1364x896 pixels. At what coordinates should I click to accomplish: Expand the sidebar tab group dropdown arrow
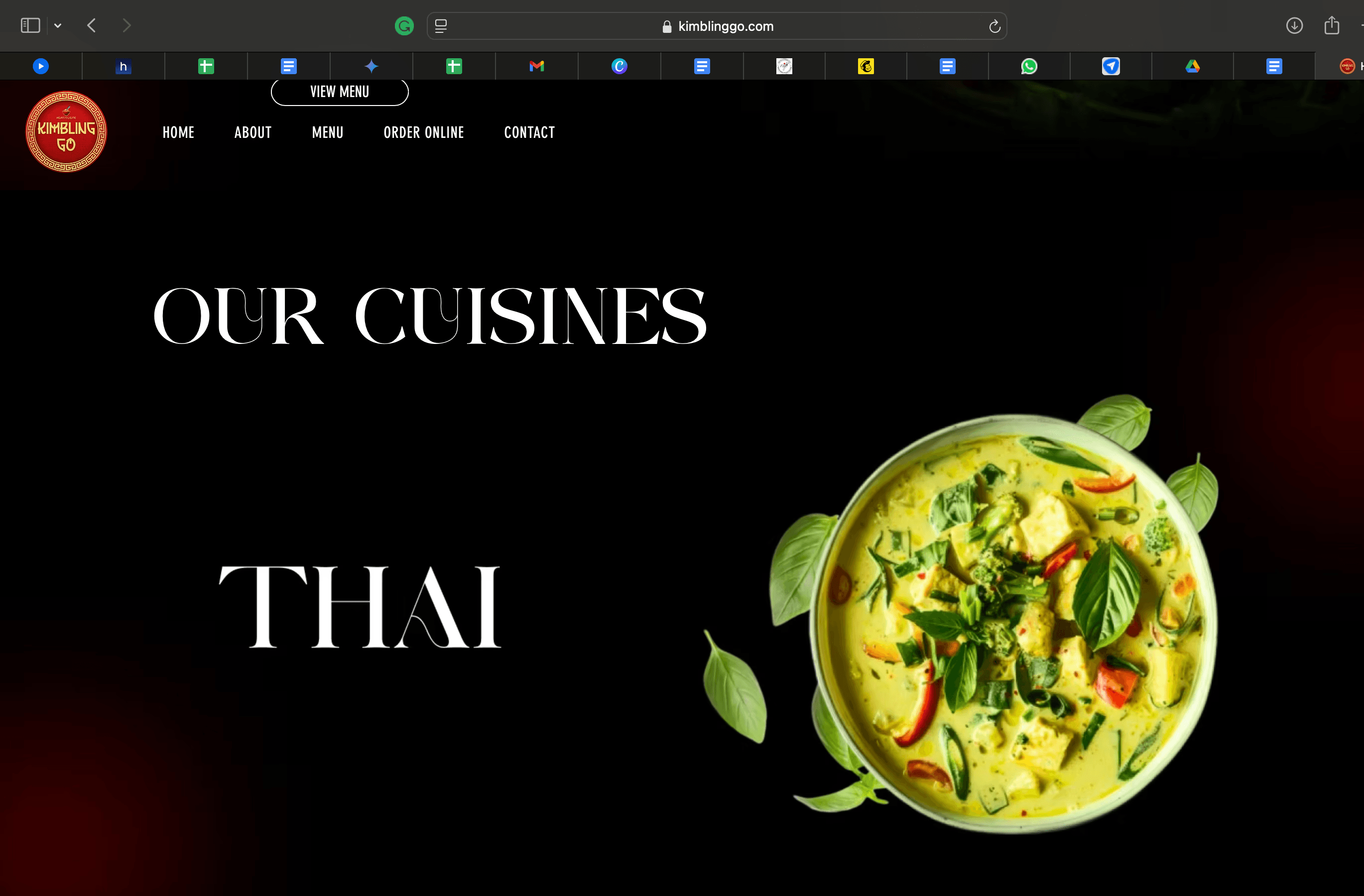click(x=58, y=26)
